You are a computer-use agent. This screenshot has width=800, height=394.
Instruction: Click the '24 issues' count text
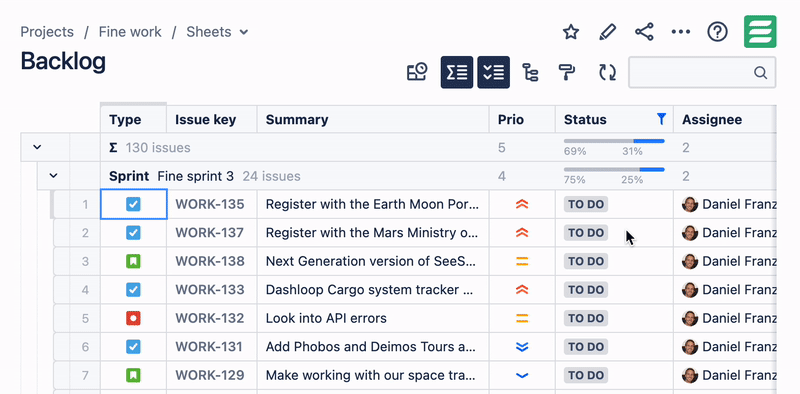point(271,177)
